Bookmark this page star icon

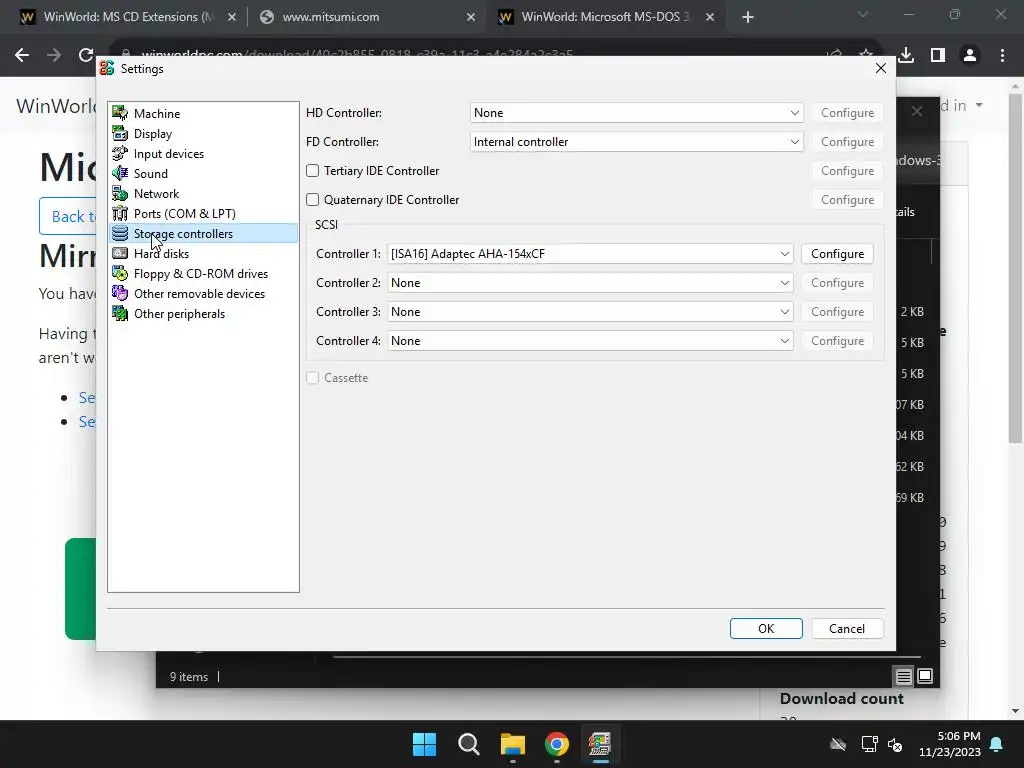[866, 55]
